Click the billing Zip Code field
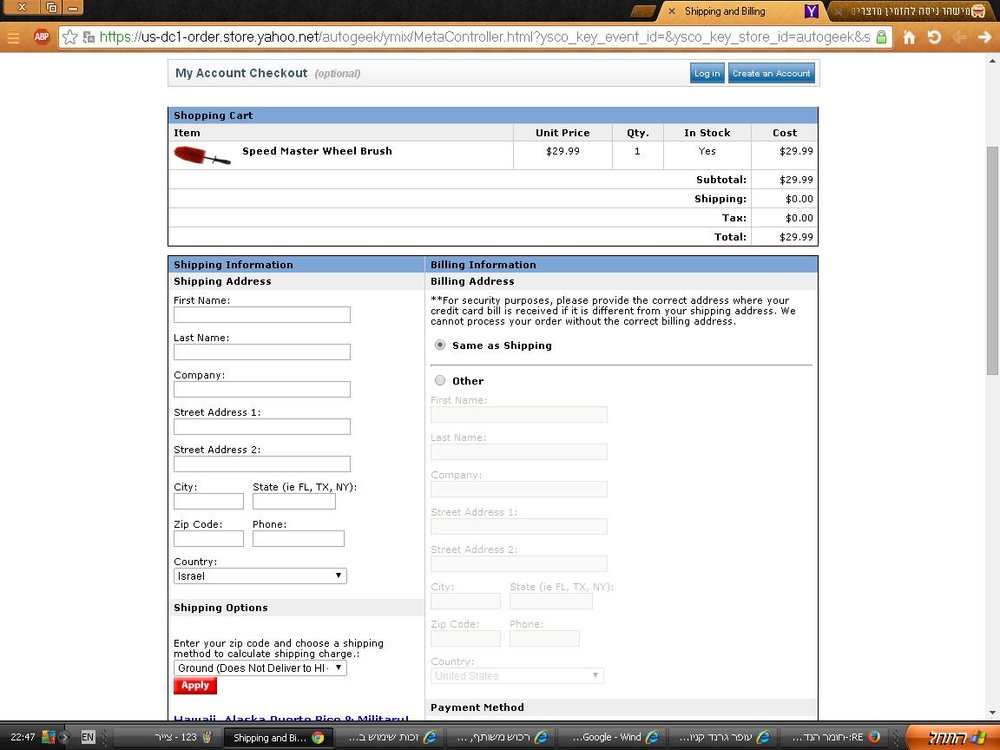The width and height of the screenshot is (1000, 750). (x=466, y=638)
